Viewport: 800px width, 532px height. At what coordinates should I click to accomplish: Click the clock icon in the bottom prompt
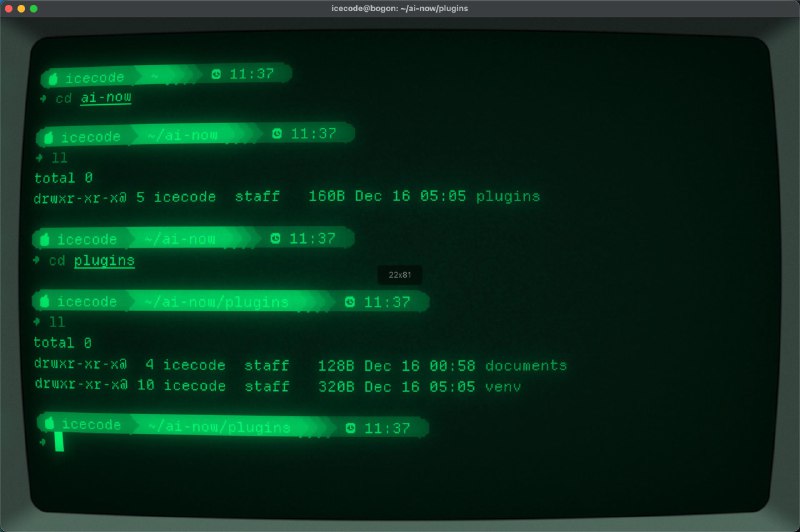(349, 428)
